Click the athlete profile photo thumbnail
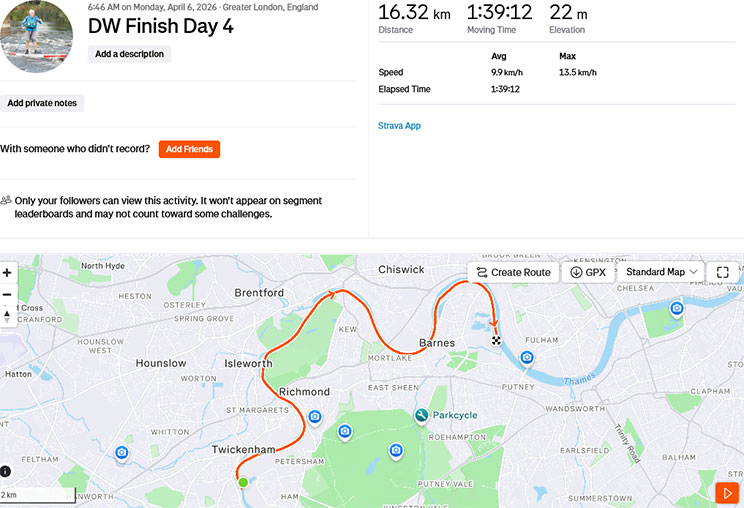The width and height of the screenshot is (744, 508). click(x=37, y=36)
